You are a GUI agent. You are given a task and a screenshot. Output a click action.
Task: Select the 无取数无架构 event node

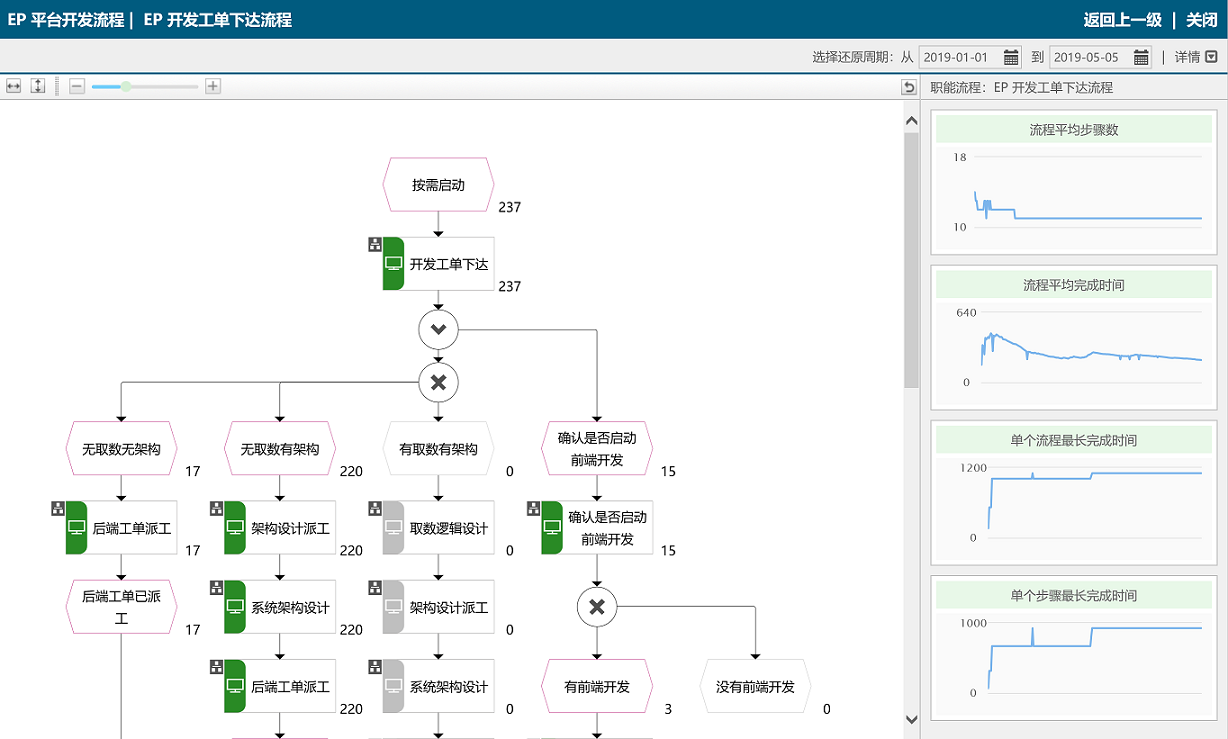(x=121, y=449)
